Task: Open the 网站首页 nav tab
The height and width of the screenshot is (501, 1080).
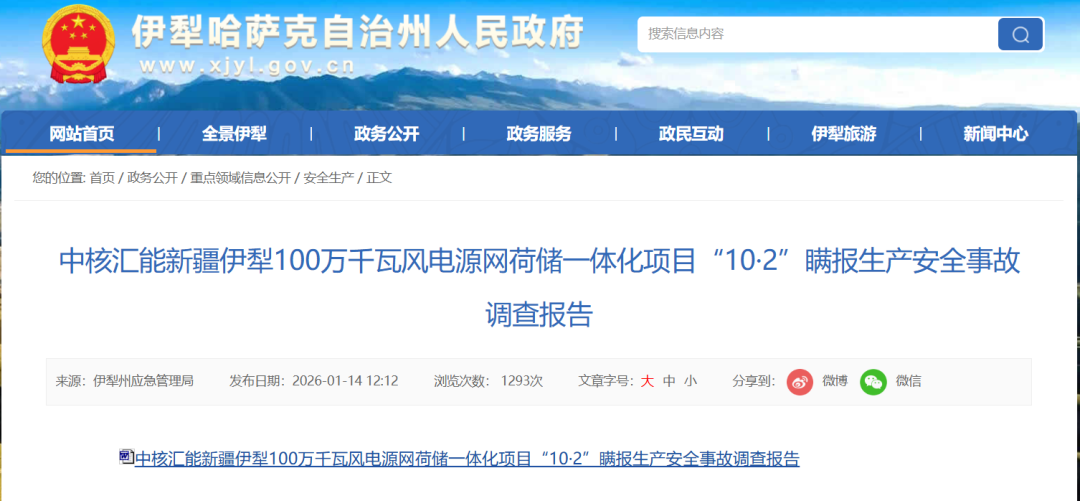Action: coord(81,134)
